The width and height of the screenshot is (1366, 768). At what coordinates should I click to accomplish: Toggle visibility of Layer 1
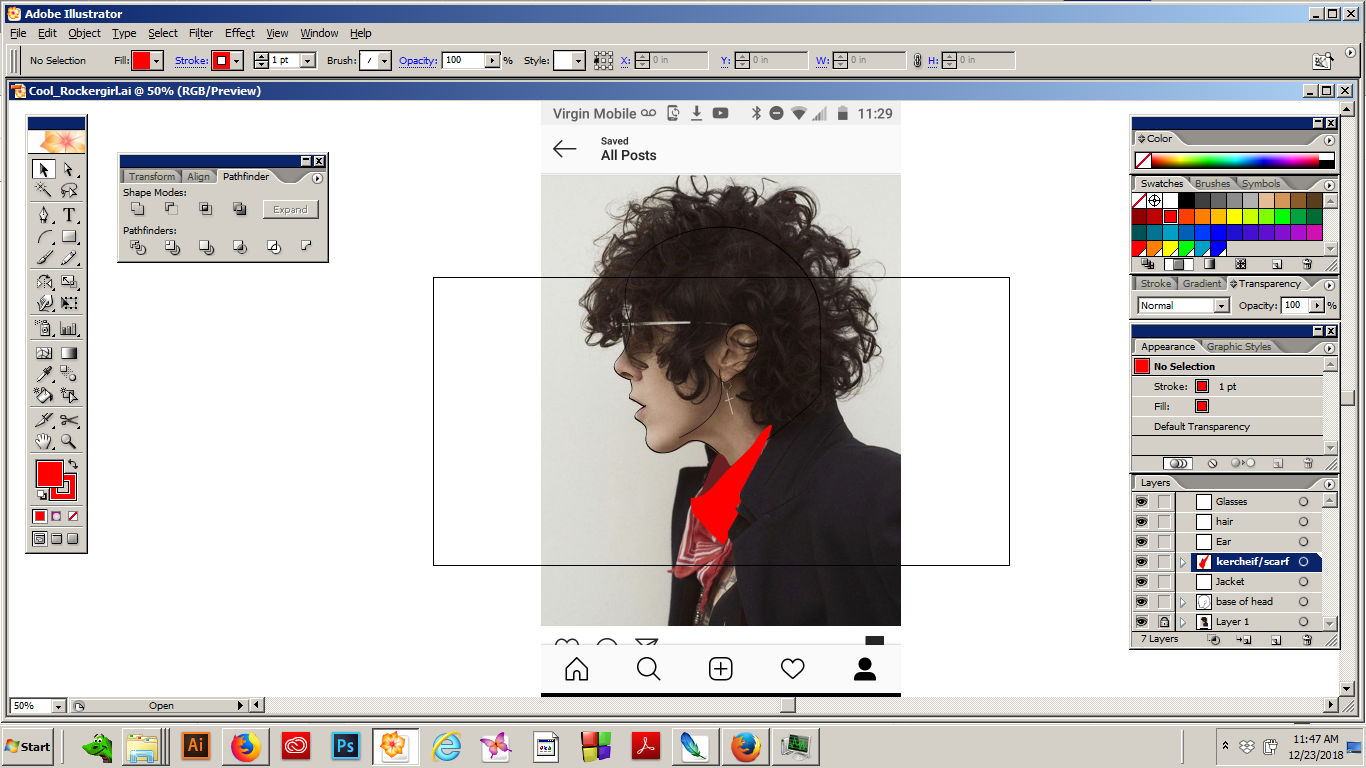pyautogui.click(x=1141, y=622)
